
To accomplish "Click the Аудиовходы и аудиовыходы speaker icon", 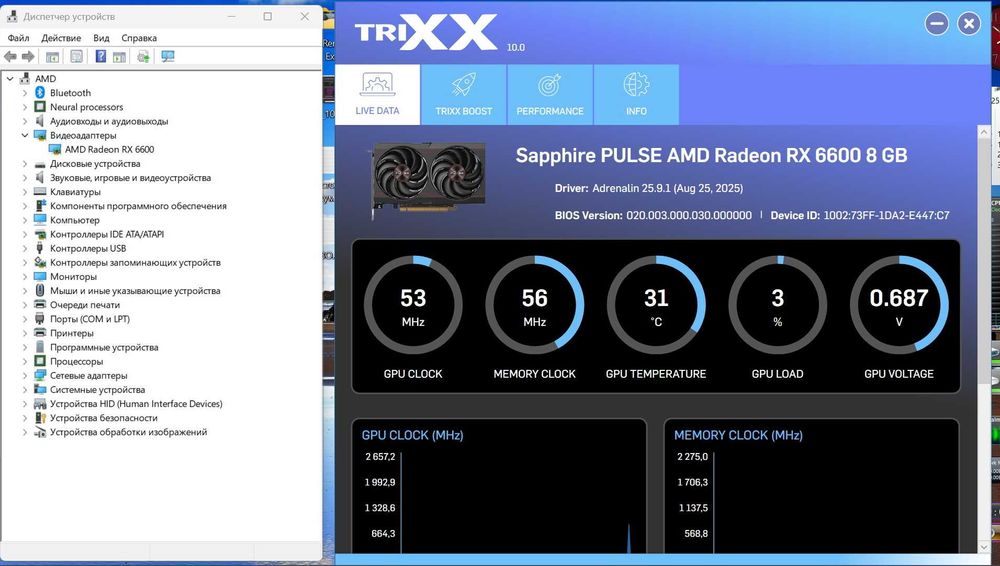I will (40, 121).
